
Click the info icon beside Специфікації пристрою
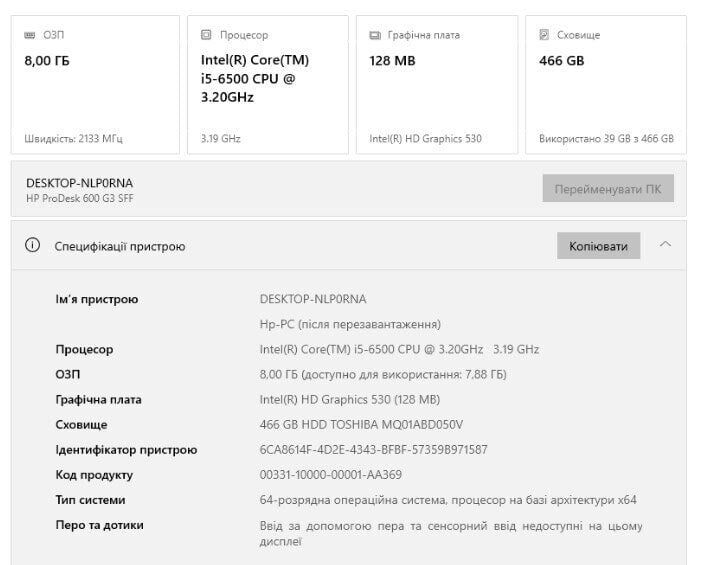32,246
